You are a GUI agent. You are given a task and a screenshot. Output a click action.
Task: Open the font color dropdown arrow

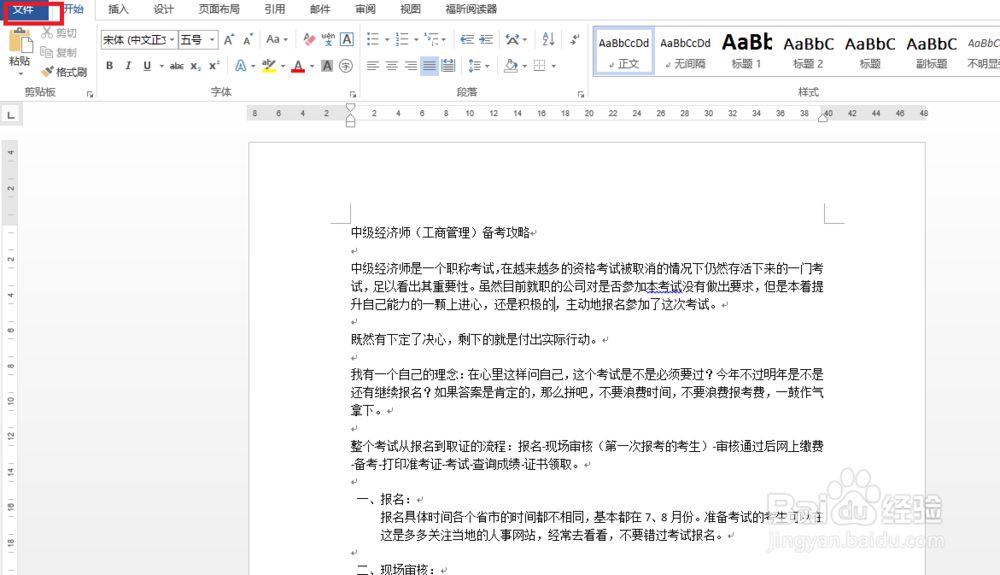[x=312, y=66]
